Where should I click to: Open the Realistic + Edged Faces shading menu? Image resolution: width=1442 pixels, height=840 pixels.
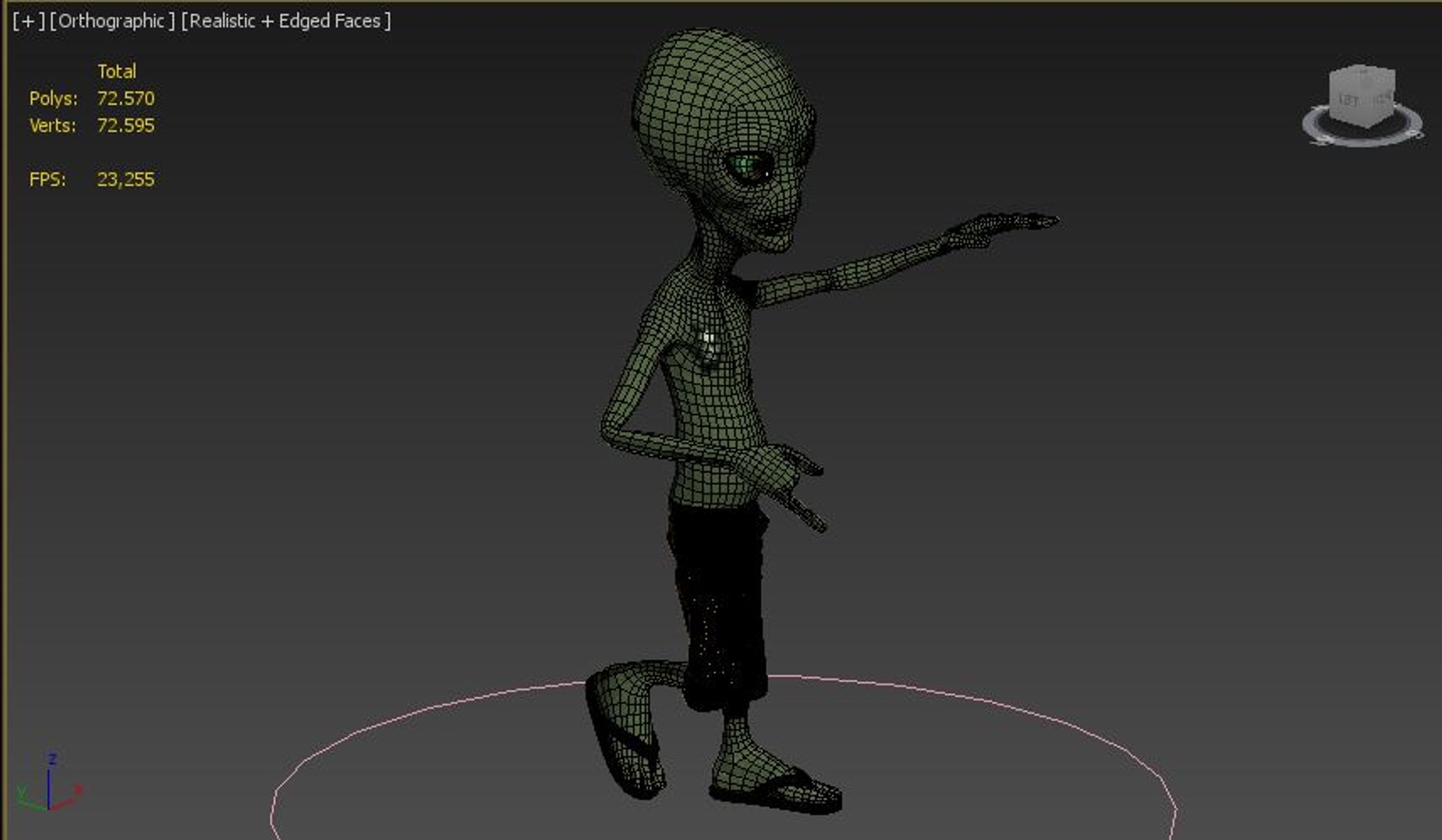[x=285, y=21]
